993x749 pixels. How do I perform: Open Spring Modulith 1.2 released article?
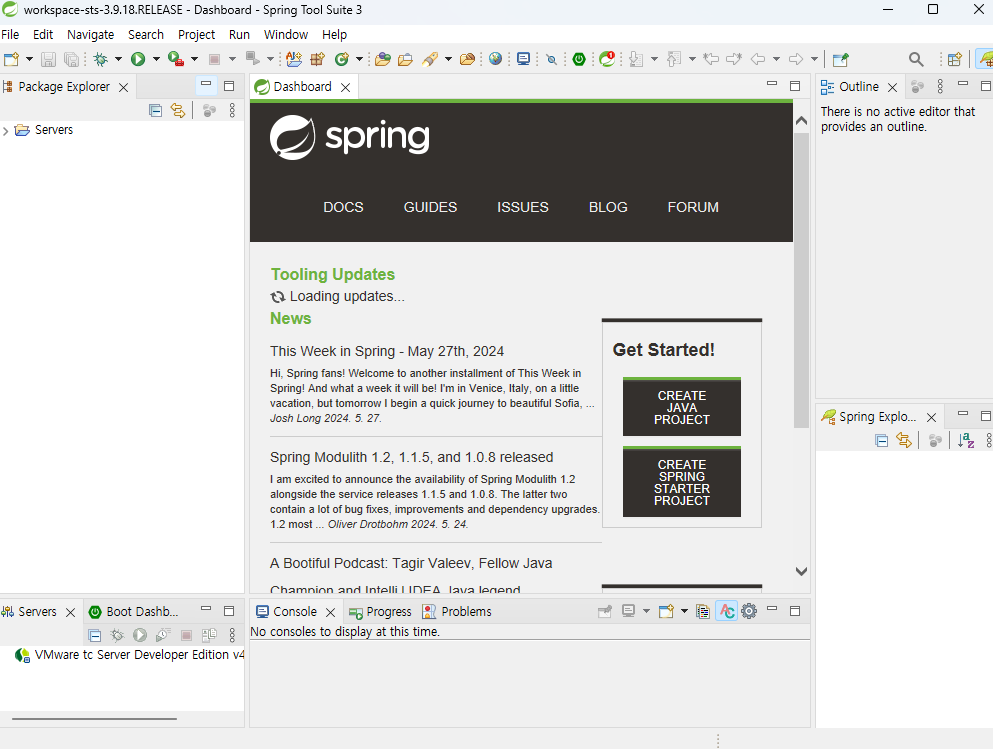point(412,457)
